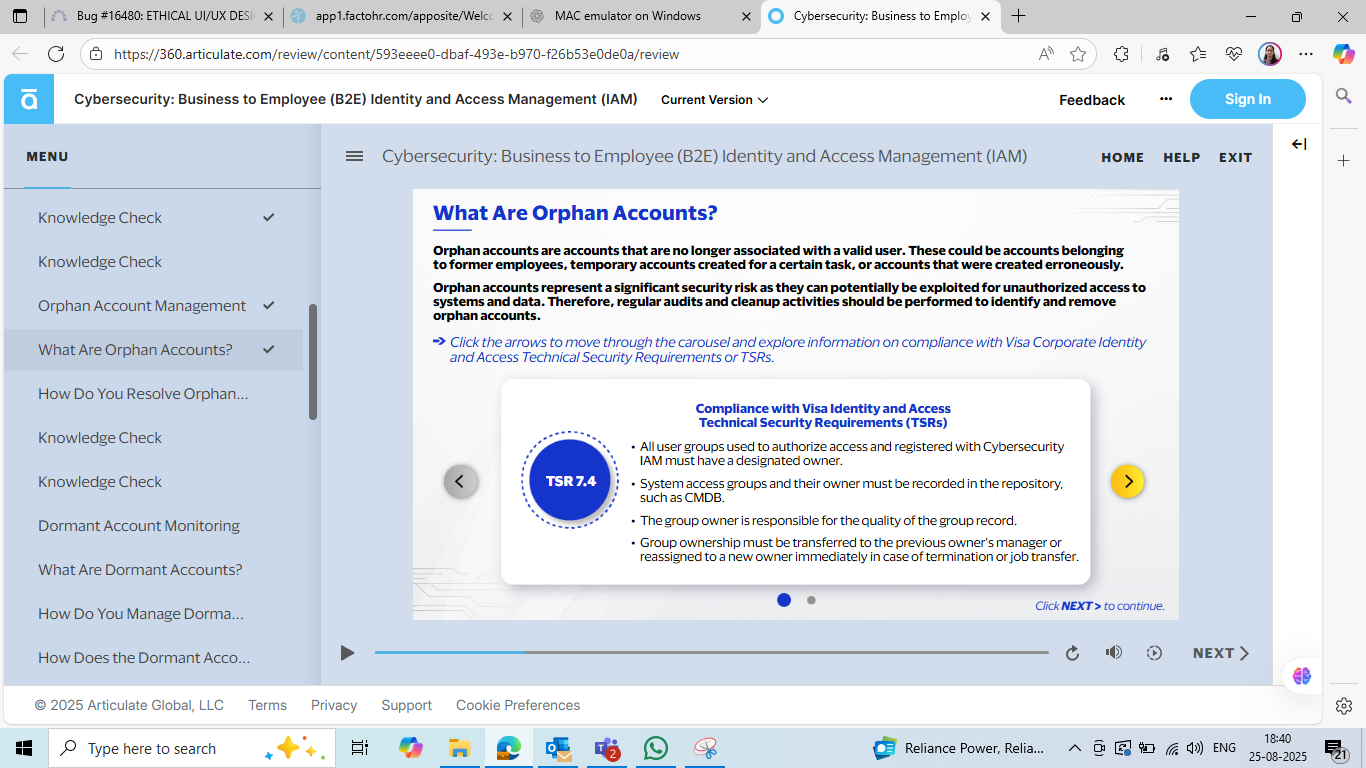Select How Does the Dormant Acco... menu item
The width and height of the screenshot is (1366, 768).
pos(154,658)
